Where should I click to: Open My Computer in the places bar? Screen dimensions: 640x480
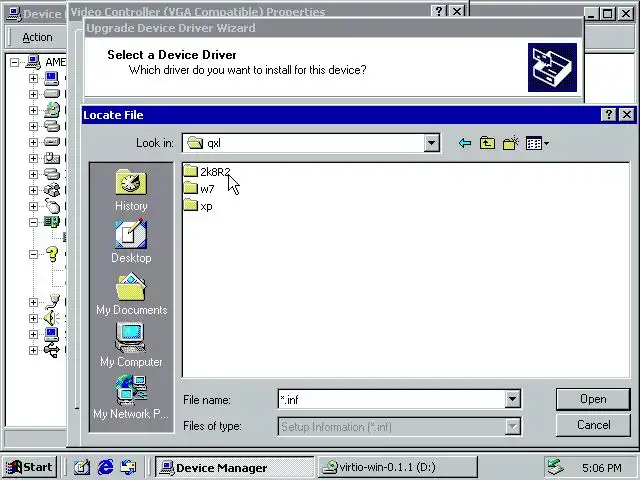pyautogui.click(x=131, y=345)
